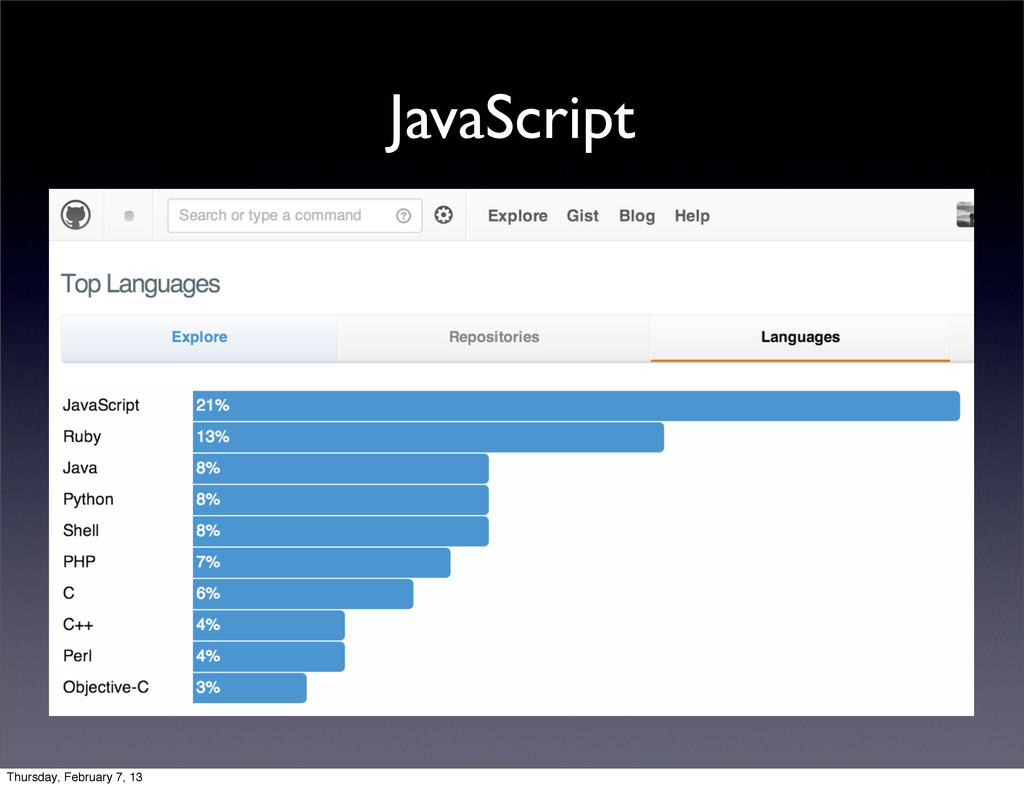
Task: Click the 6% bar for C
Action: (303, 594)
